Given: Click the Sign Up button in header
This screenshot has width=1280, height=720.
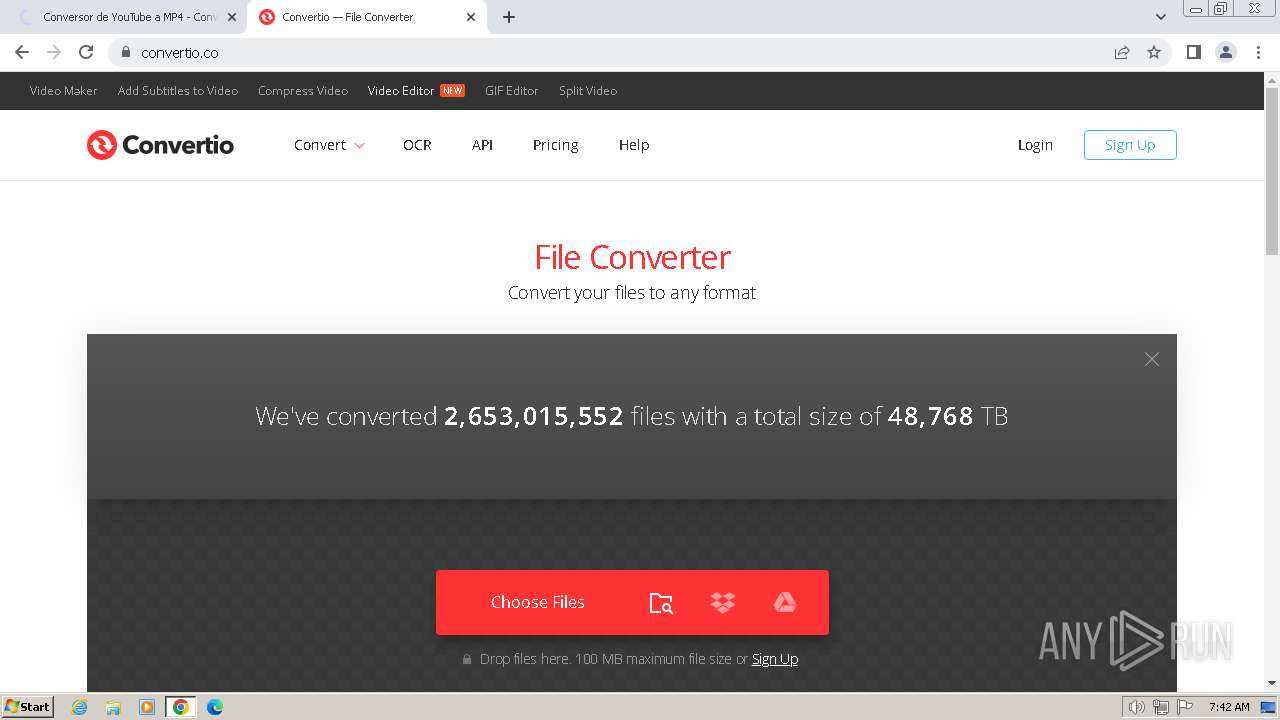Looking at the screenshot, I should (x=1130, y=145).
